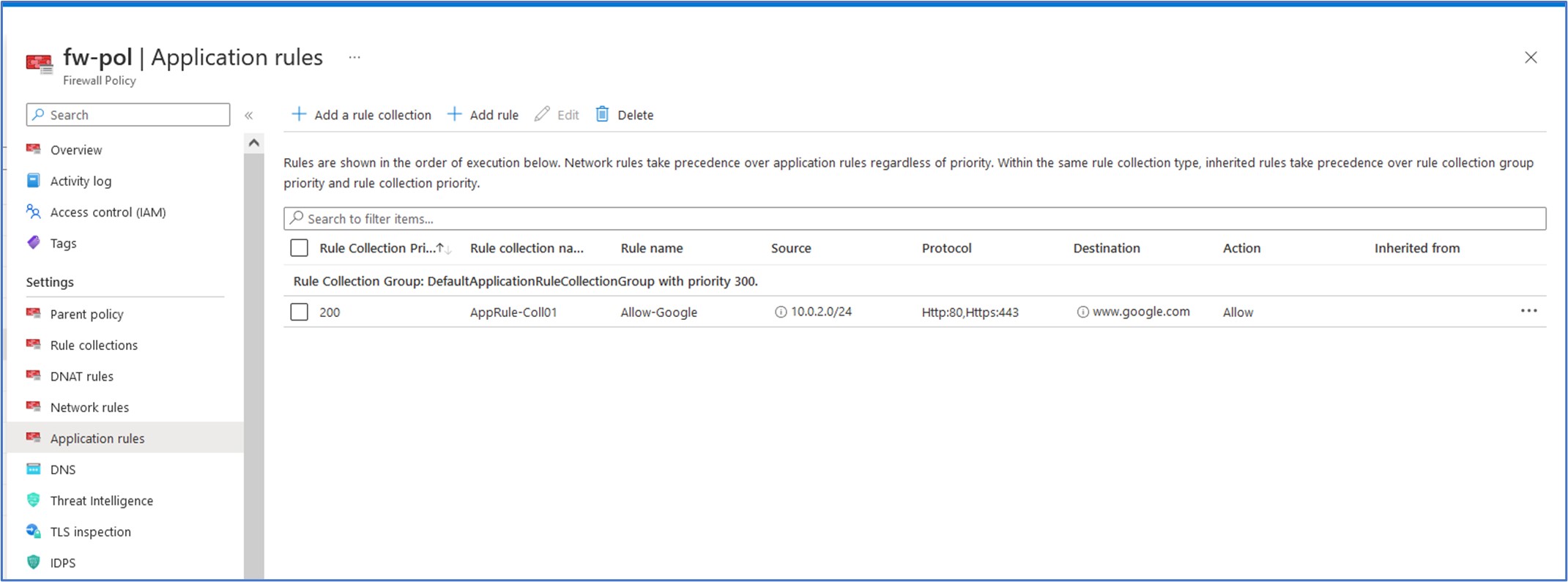Click the Activity log icon
The width and height of the screenshot is (1568, 582).
click(x=34, y=180)
